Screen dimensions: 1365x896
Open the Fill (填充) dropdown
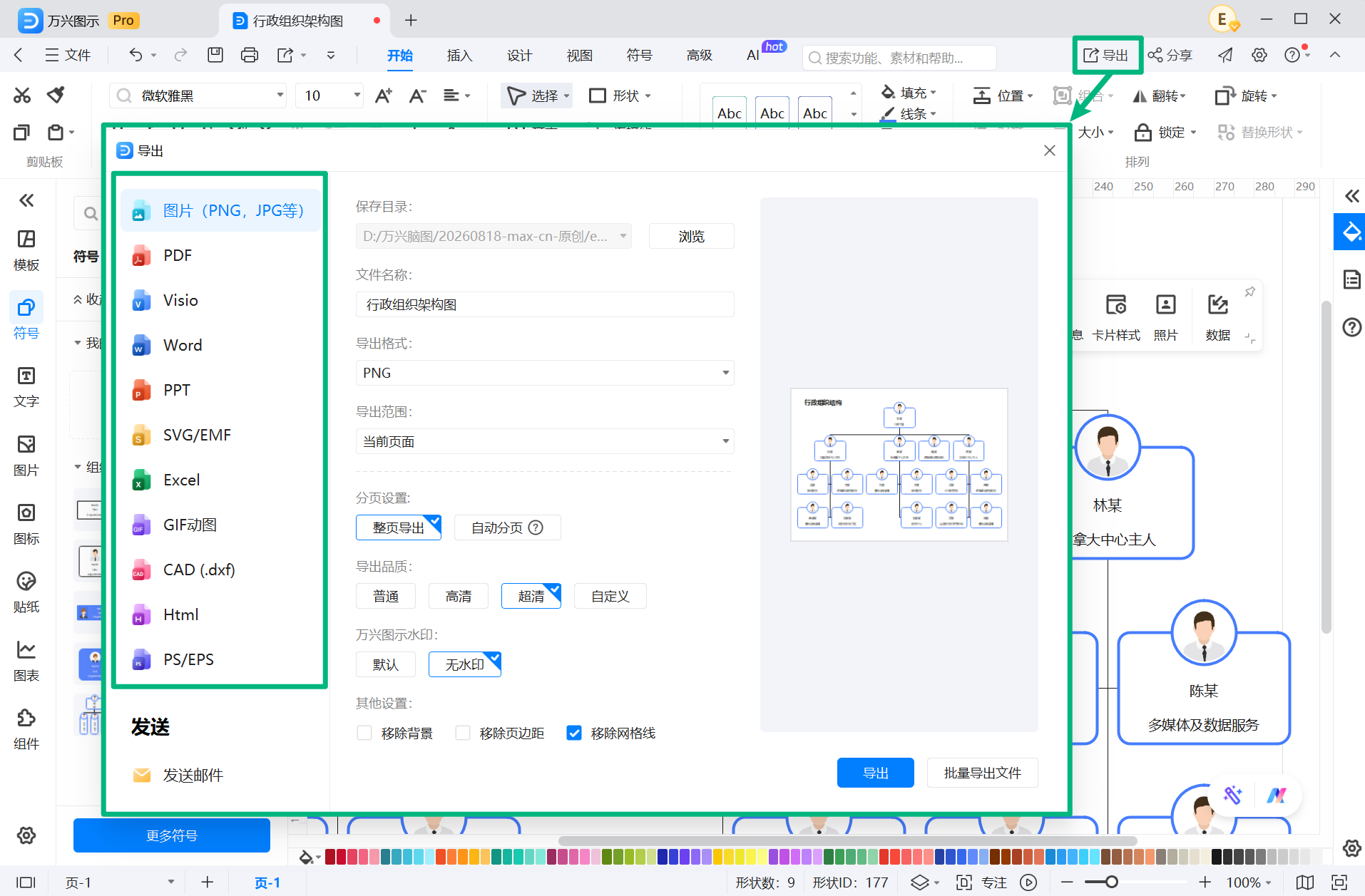[909, 93]
